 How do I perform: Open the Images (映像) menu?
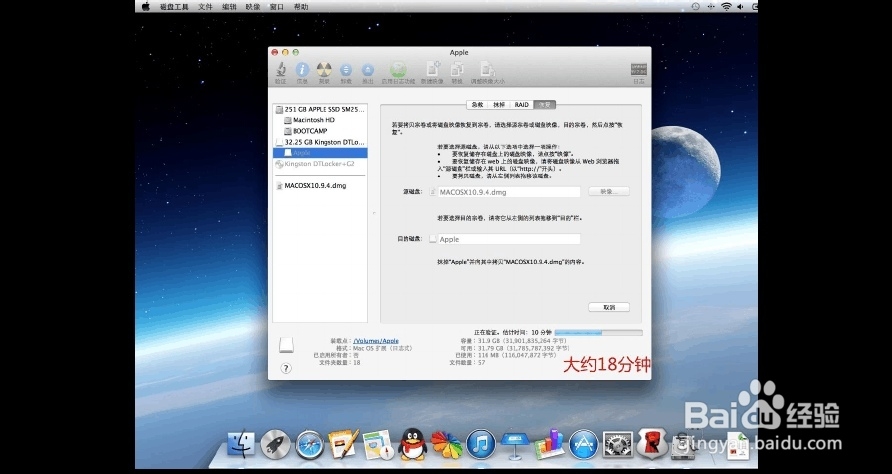(x=253, y=7)
